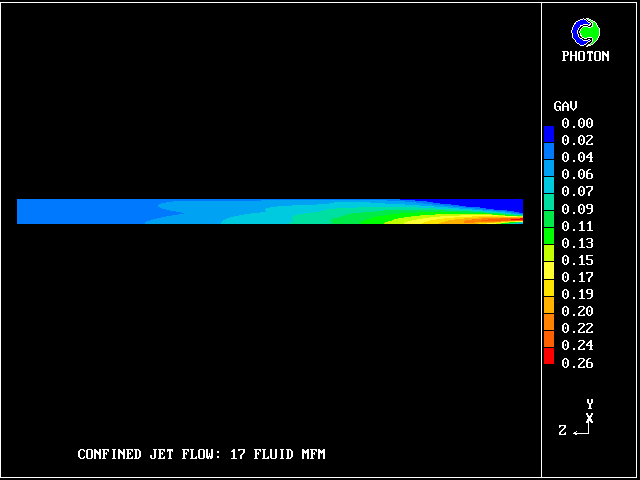Click the PHOTON text under the logo

click(x=585, y=57)
